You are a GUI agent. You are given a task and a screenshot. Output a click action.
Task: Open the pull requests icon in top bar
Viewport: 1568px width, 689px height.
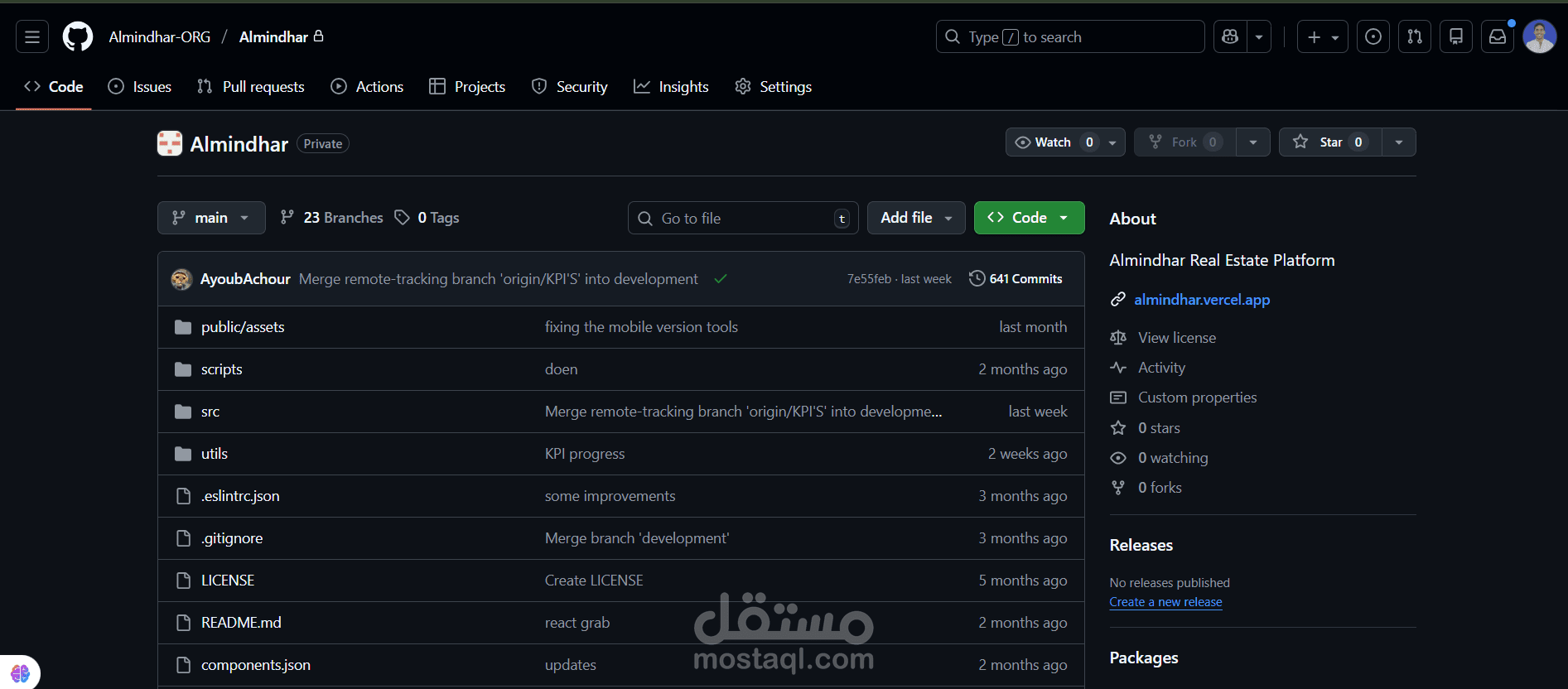pos(1415,37)
